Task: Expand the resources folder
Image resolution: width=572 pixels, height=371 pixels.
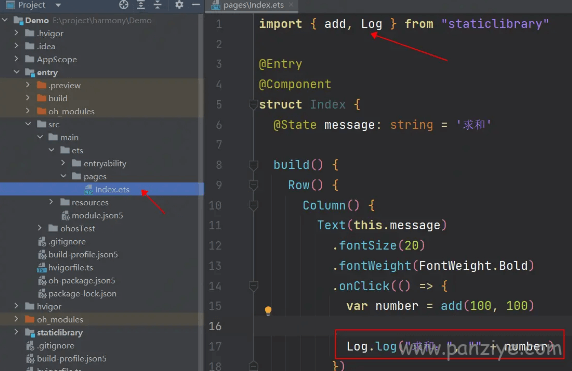Action: 52,202
